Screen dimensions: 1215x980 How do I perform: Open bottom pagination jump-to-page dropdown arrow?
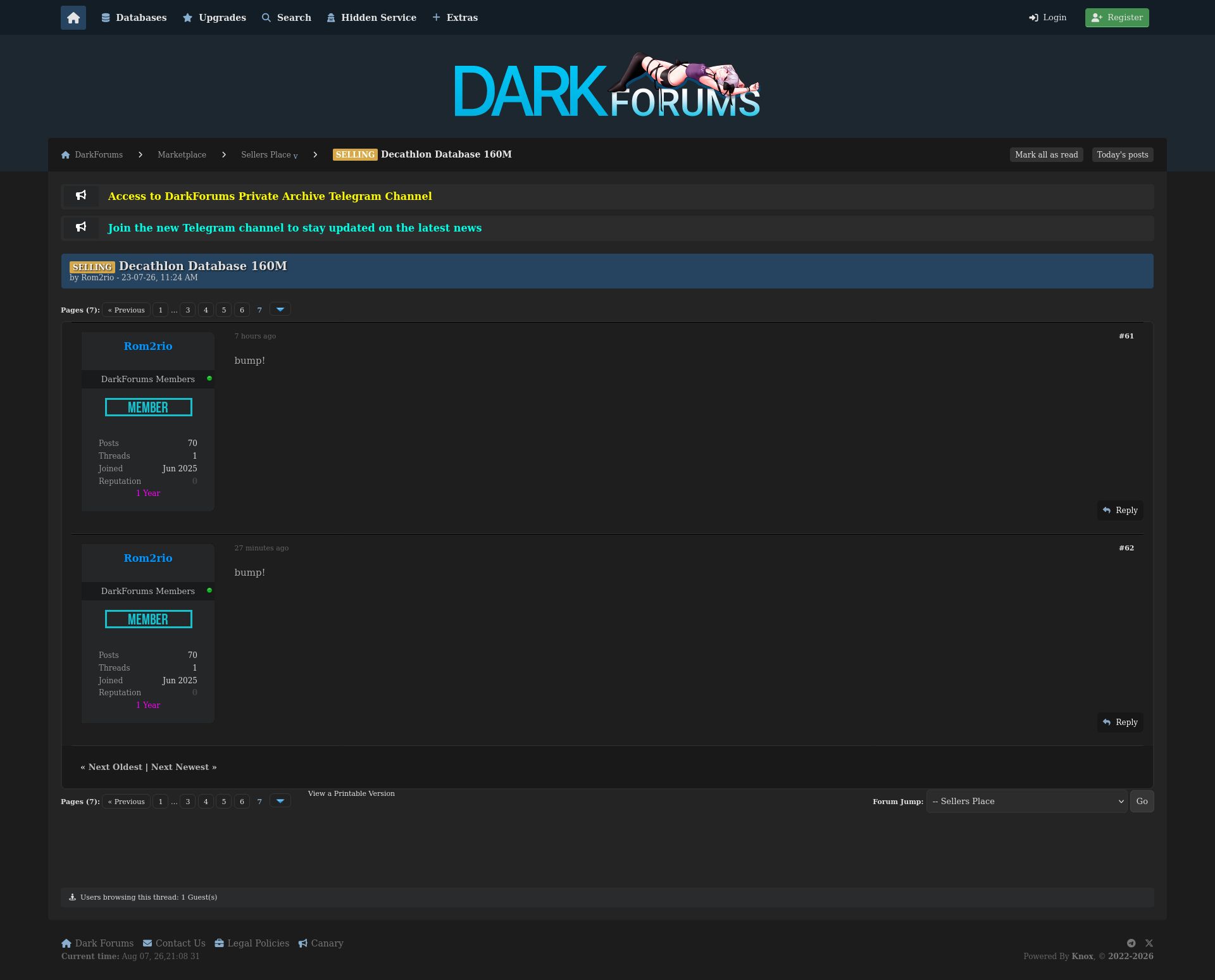(280, 801)
